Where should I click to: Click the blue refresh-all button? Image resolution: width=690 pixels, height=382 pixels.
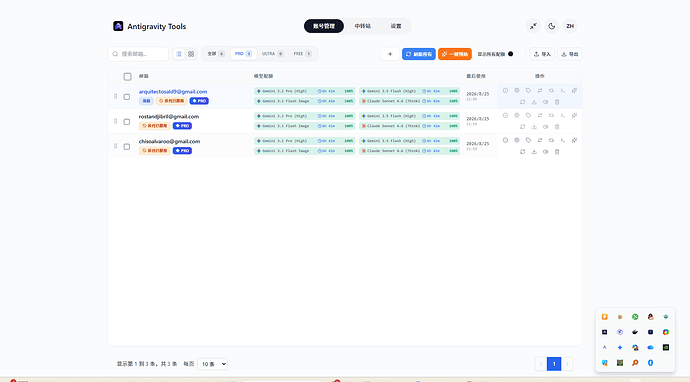pyautogui.click(x=418, y=54)
